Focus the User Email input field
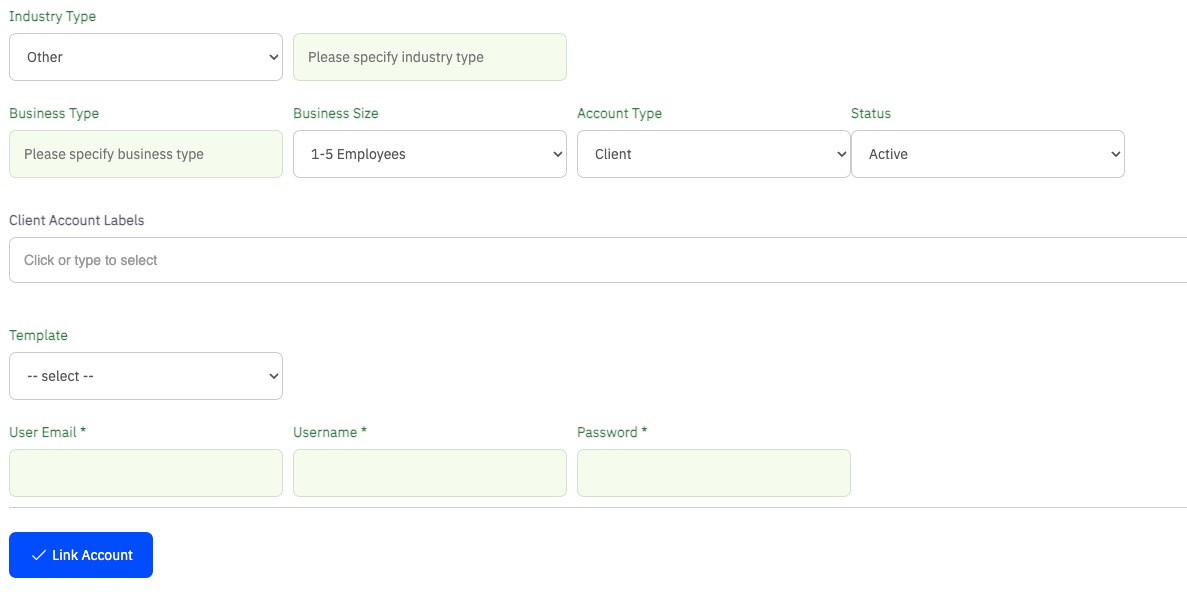Viewport: 1187px width, 599px height. [x=146, y=473]
